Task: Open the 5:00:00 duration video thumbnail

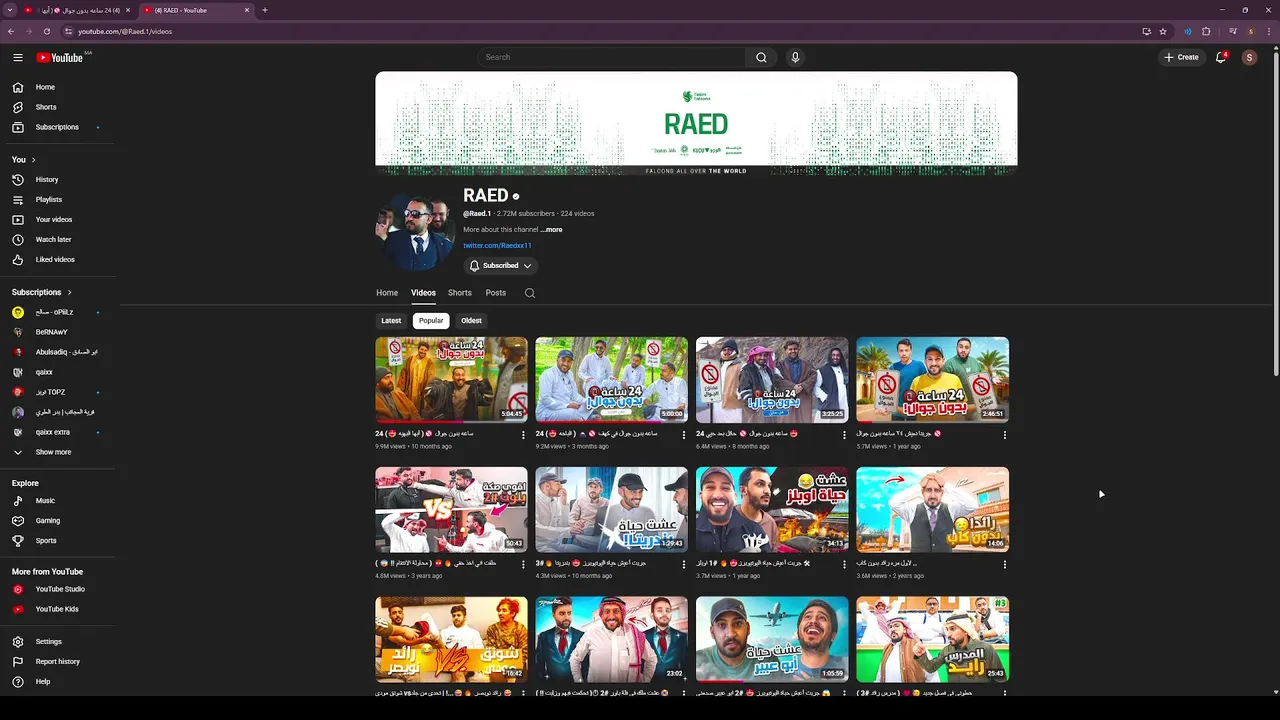Action: (611, 380)
